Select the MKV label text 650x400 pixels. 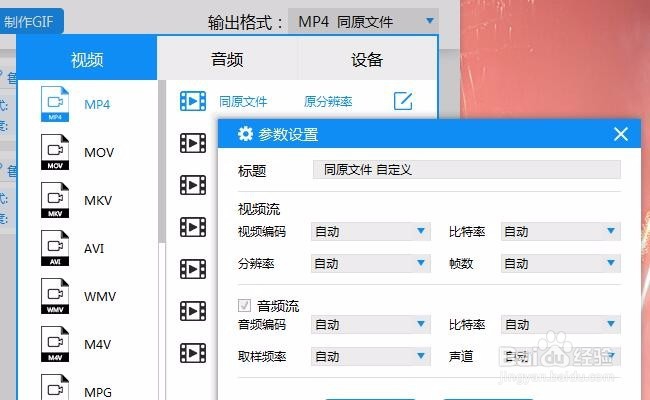click(x=98, y=200)
